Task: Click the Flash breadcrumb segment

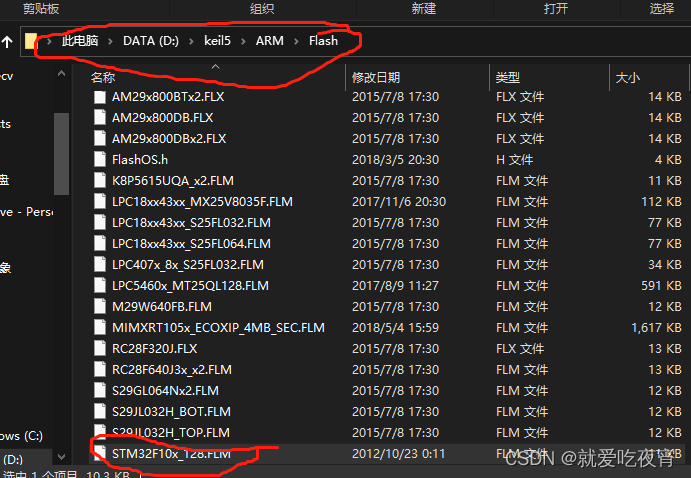Action: pos(323,41)
